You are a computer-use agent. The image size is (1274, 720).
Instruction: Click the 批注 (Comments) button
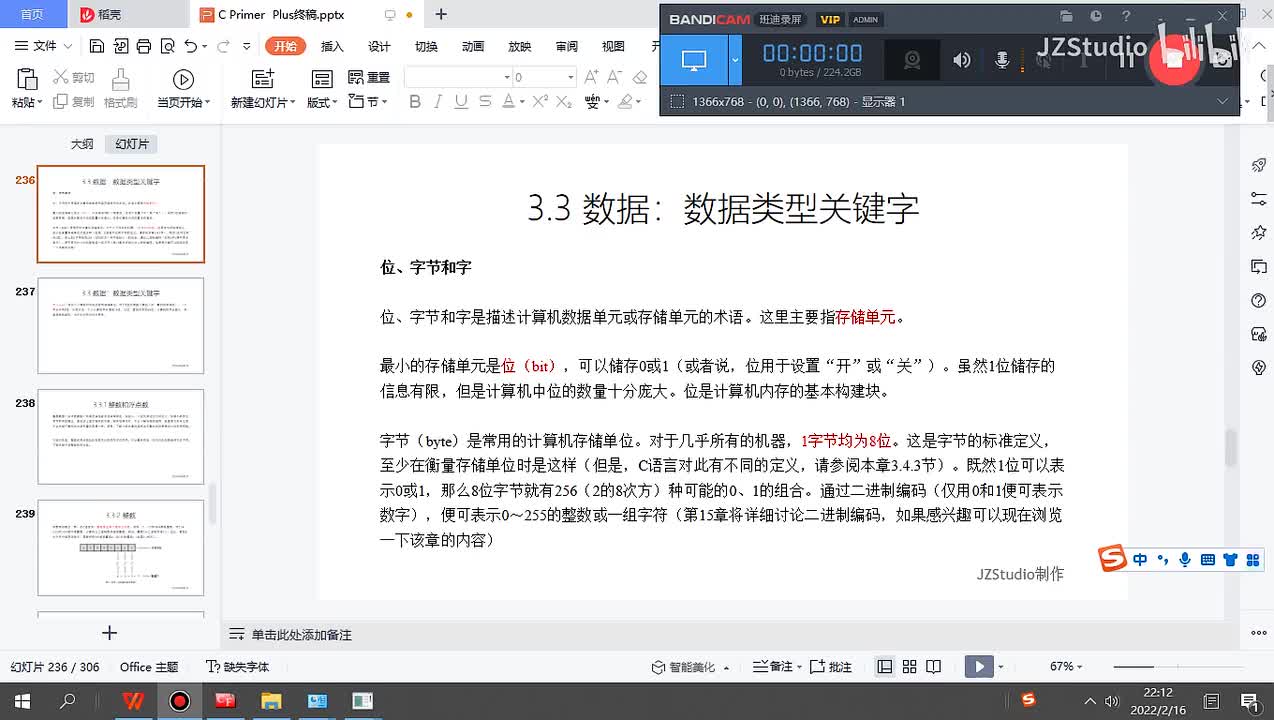coord(831,667)
